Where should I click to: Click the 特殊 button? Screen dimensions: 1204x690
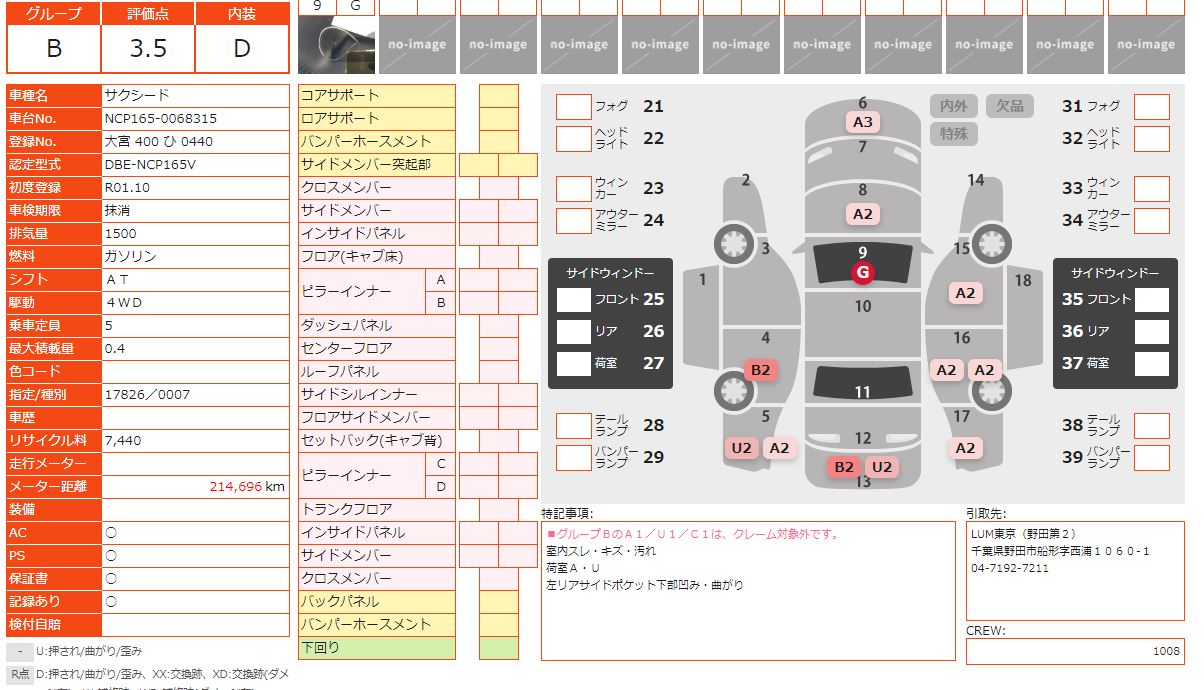(x=953, y=133)
